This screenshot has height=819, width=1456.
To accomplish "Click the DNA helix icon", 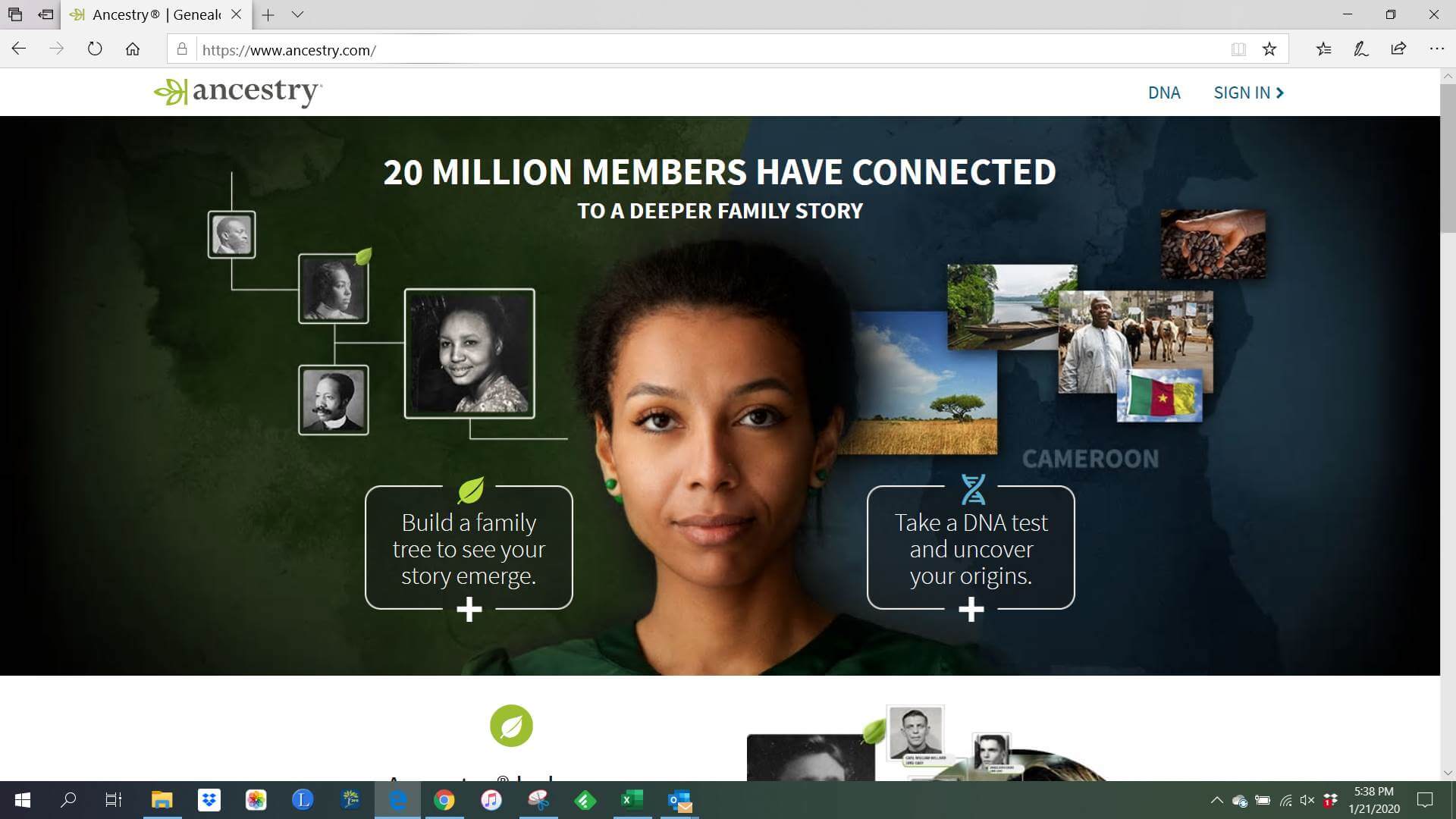I will pos(973,490).
